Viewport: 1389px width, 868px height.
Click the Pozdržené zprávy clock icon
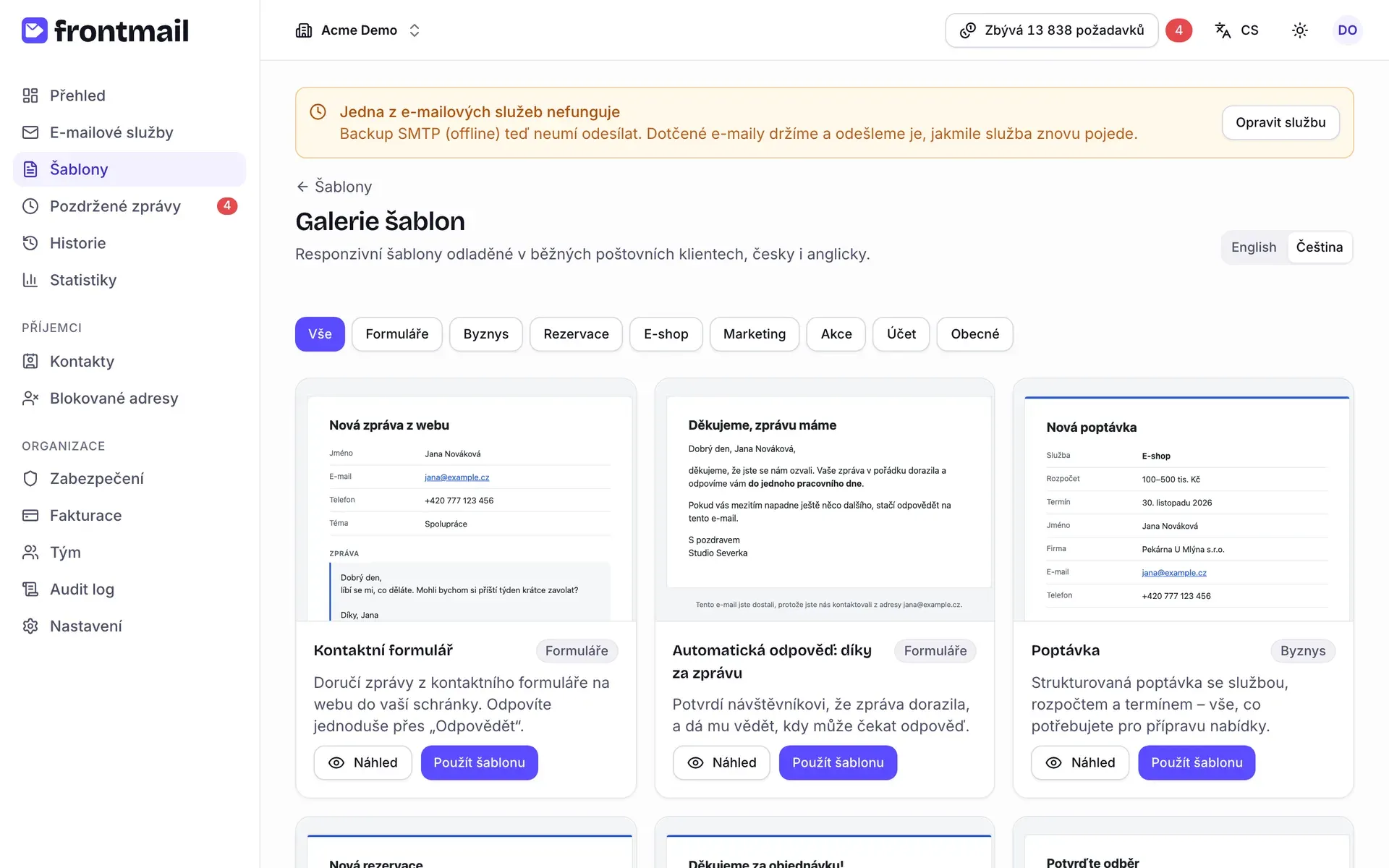pos(30,206)
